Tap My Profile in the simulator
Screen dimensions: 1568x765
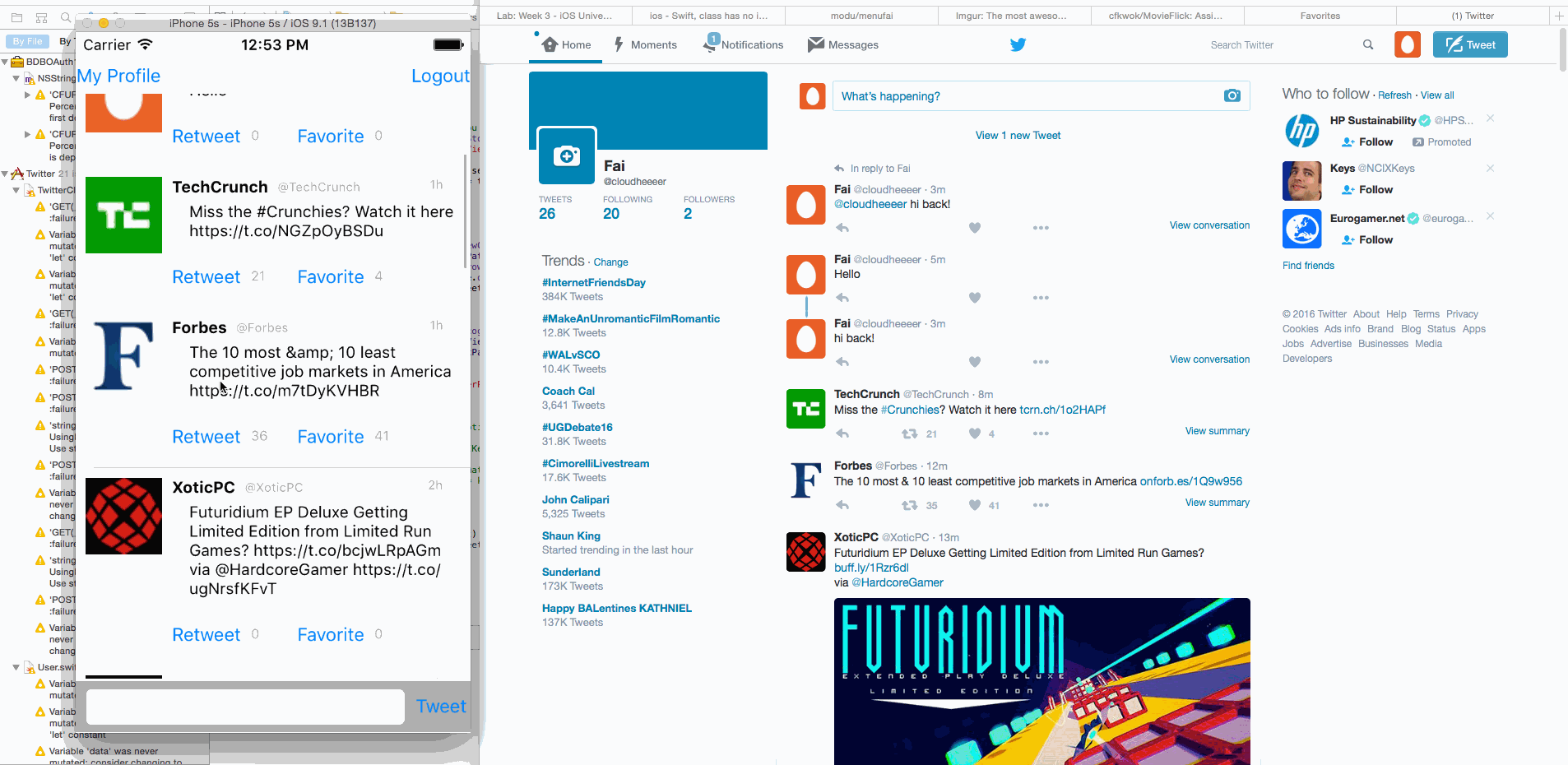[x=118, y=76]
